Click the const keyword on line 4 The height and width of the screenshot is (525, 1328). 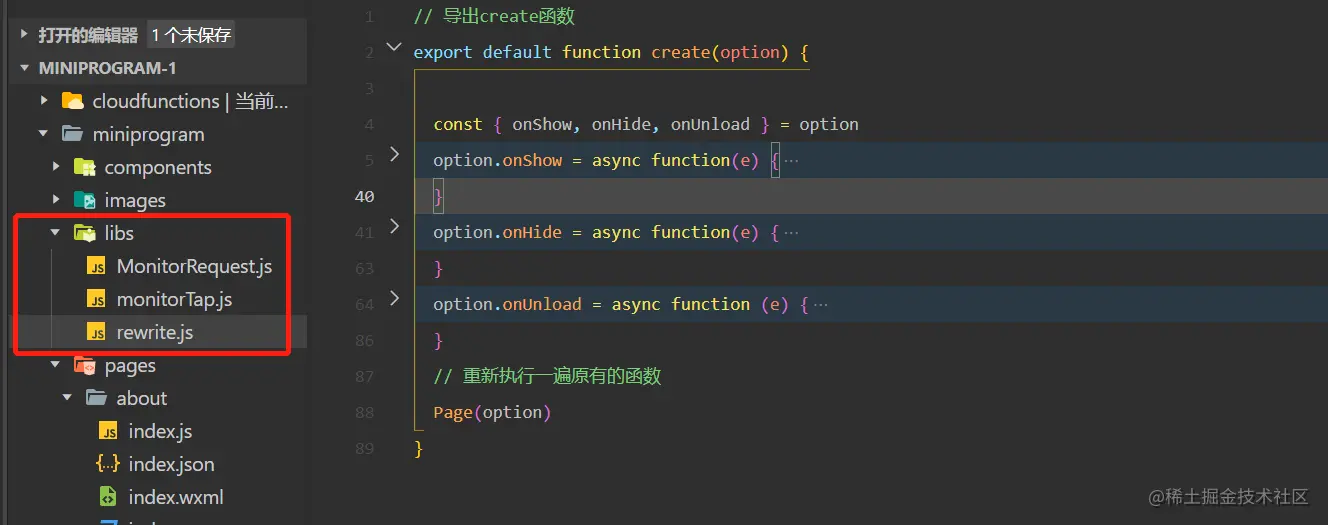(x=458, y=124)
